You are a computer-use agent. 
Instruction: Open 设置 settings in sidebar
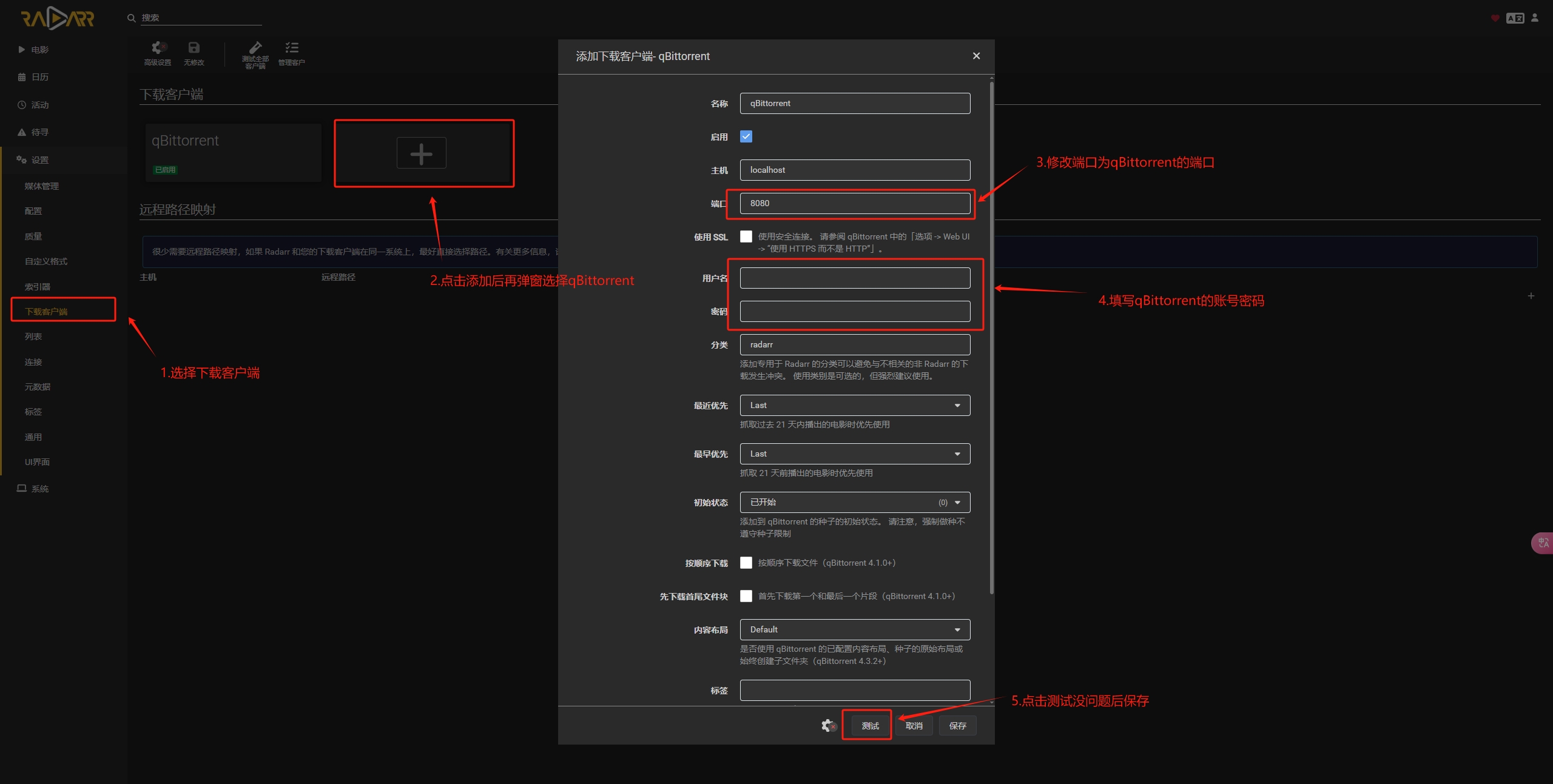(64, 160)
